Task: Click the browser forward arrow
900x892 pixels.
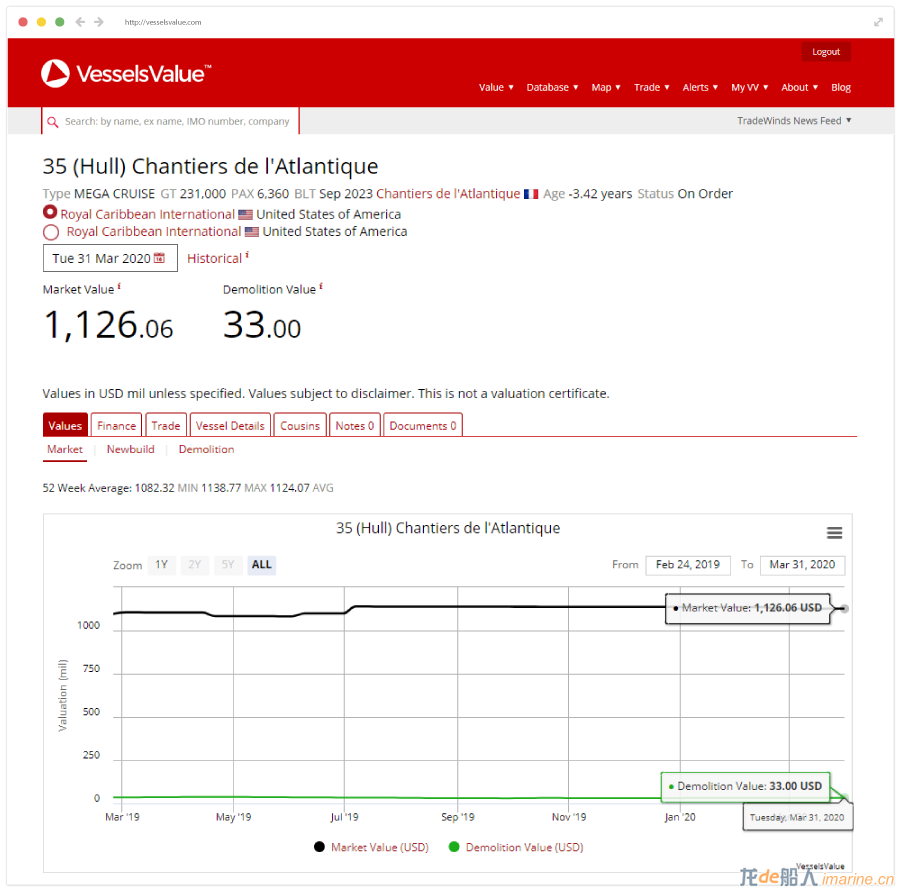Action: [x=99, y=22]
